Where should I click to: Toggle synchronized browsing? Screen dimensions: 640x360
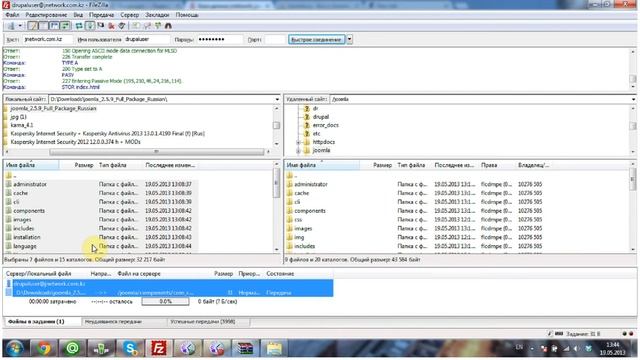click(x=158, y=26)
